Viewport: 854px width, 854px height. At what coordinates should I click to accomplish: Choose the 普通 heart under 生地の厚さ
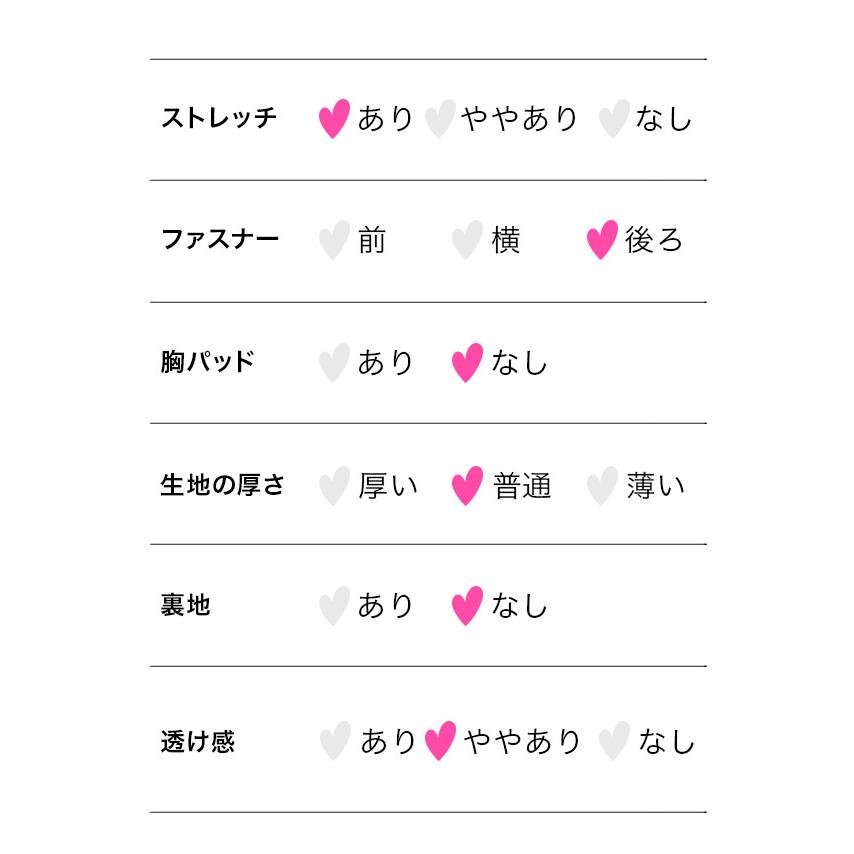coord(467,486)
